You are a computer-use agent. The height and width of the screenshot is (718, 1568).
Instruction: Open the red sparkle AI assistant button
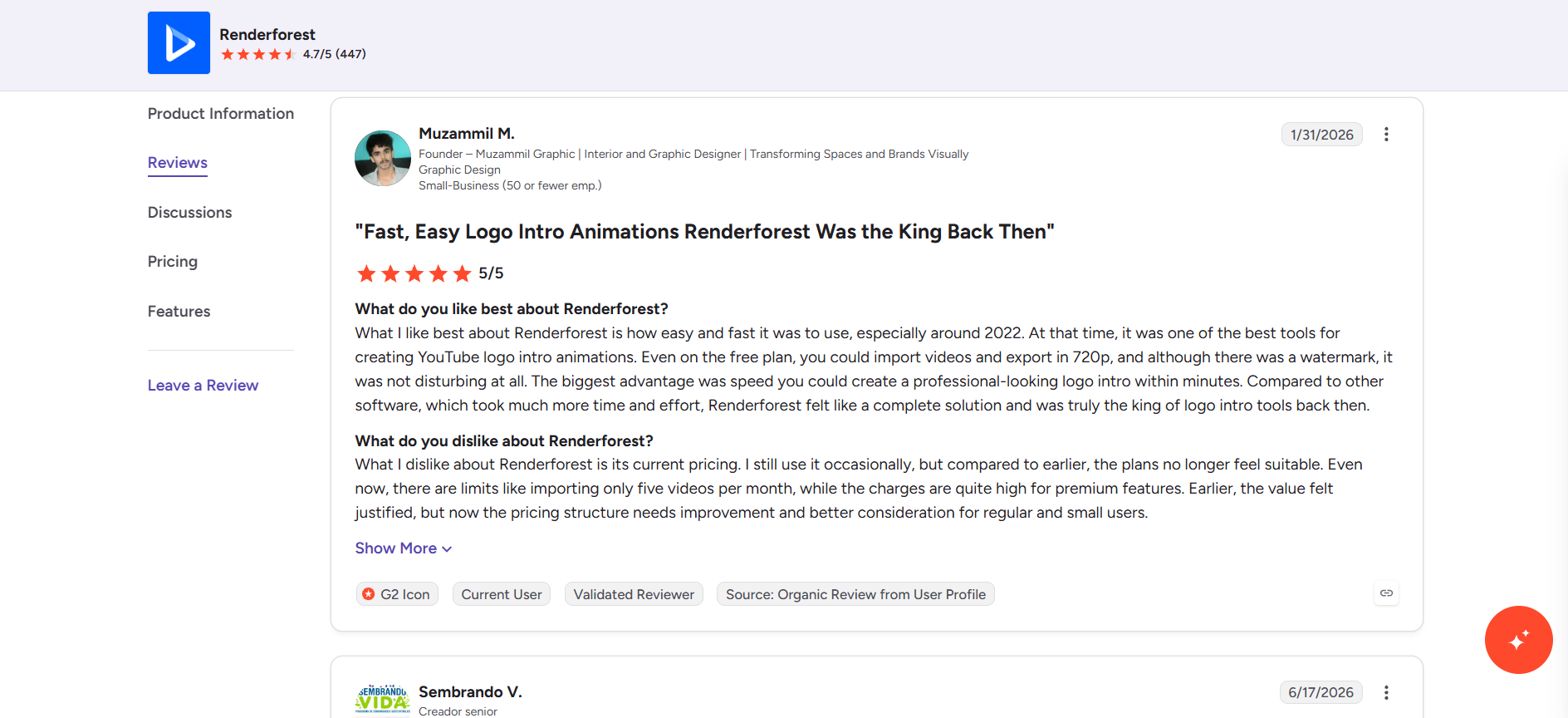(x=1518, y=640)
